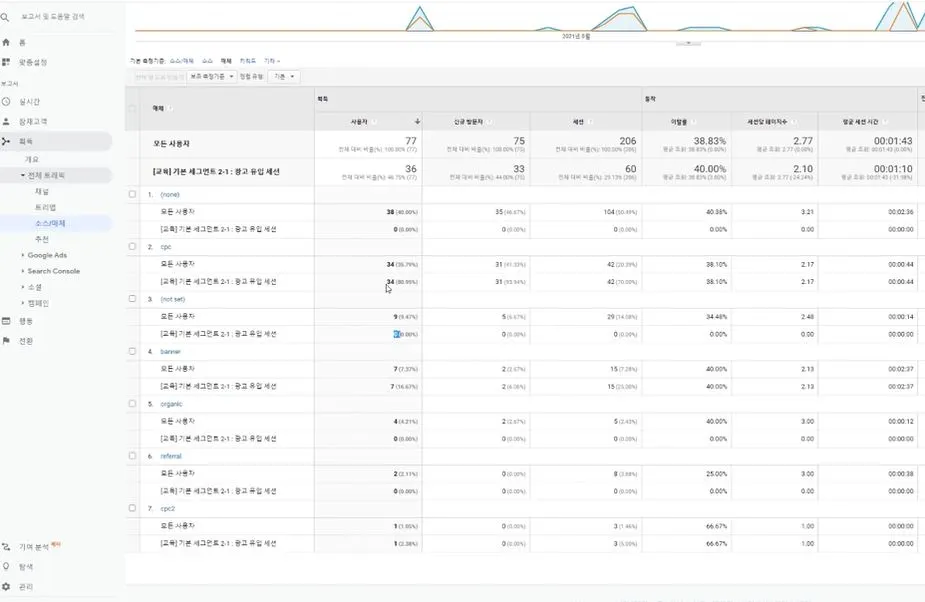Select the 추천 item in sidebar

[42, 239]
